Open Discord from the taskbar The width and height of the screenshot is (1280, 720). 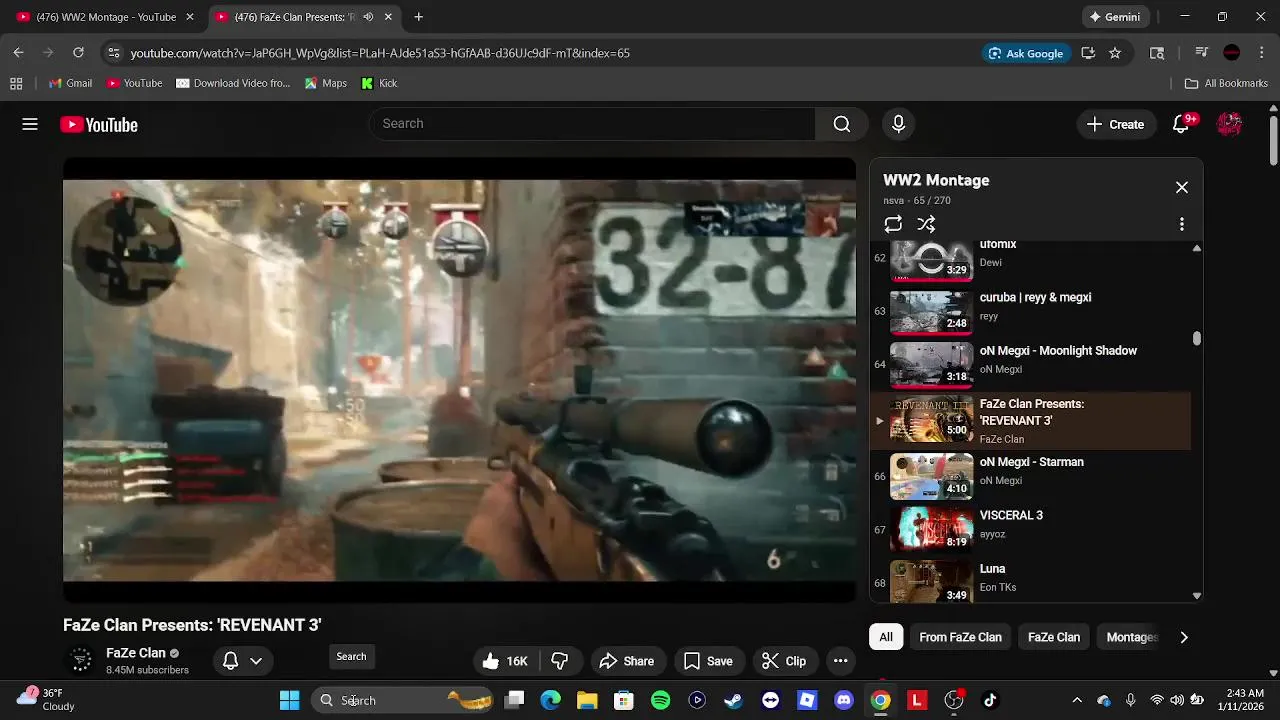843,700
